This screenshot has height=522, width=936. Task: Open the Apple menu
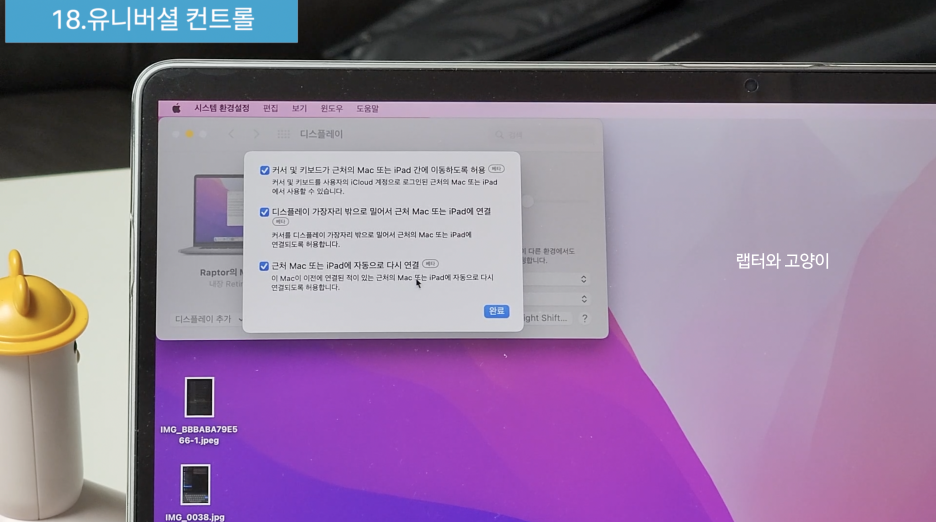(x=176, y=108)
